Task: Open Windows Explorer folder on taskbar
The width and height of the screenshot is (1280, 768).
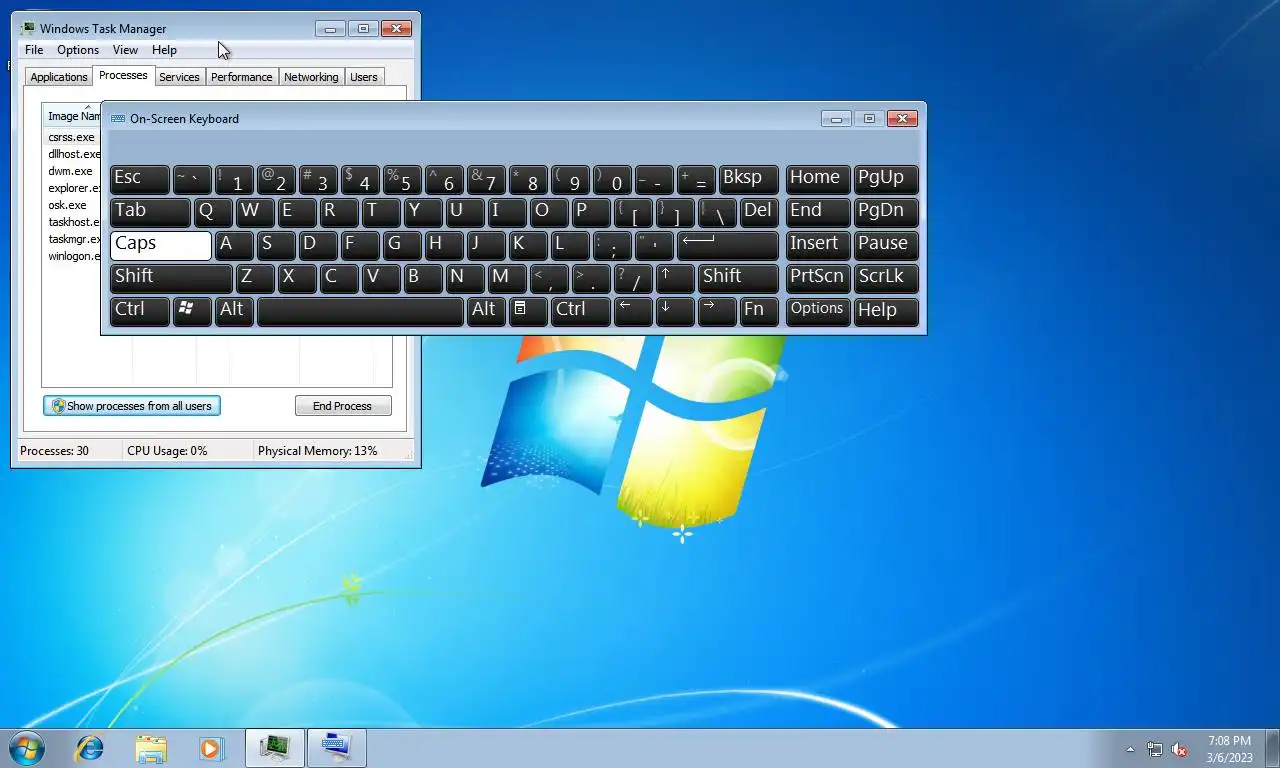Action: pyautogui.click(x=151, y=748)
